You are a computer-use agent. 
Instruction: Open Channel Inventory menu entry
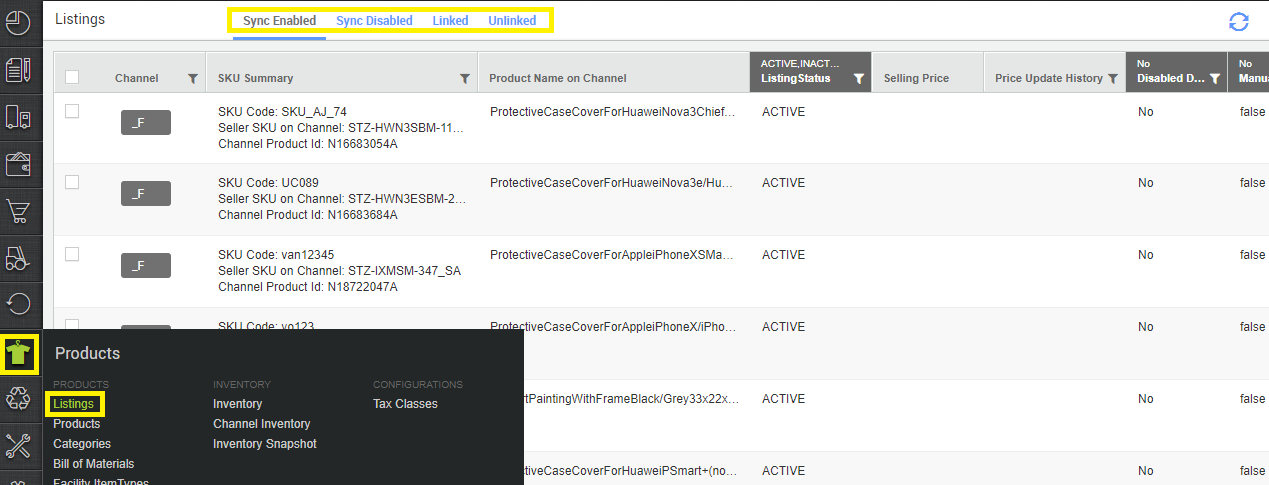point(262,424)
